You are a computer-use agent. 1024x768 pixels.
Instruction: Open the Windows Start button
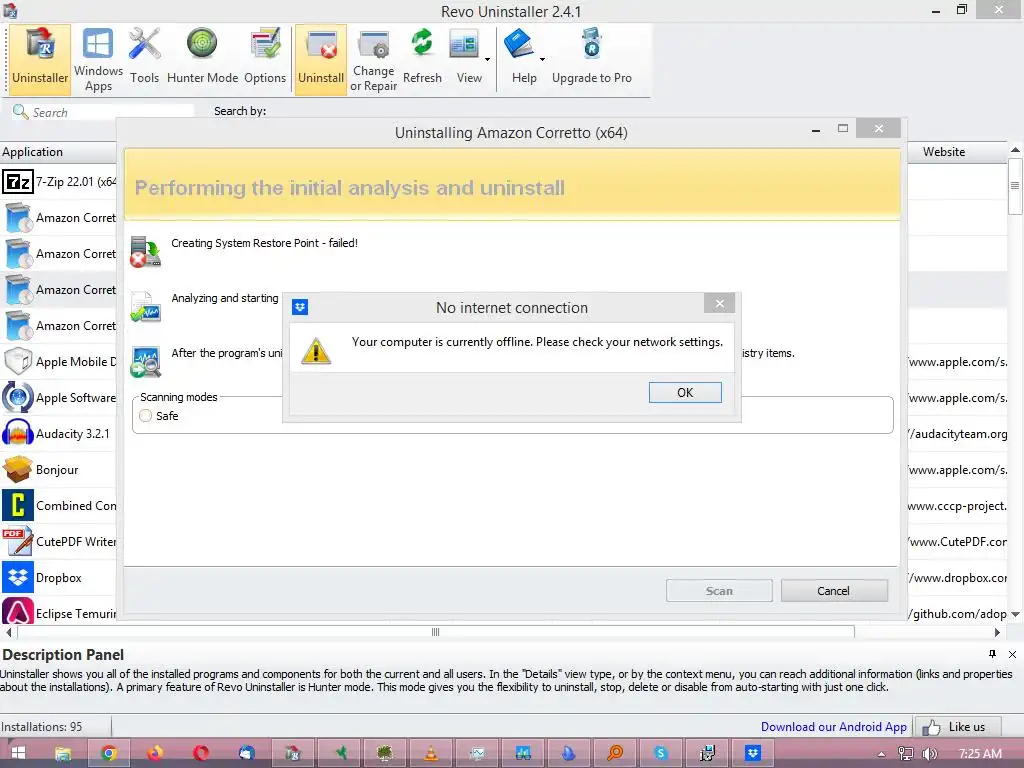click(x=18, y=753)
